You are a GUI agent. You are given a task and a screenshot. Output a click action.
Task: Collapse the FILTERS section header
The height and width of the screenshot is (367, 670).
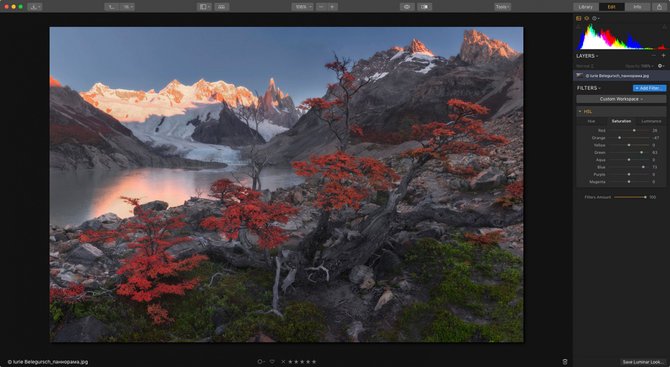(x=589, y=88)
